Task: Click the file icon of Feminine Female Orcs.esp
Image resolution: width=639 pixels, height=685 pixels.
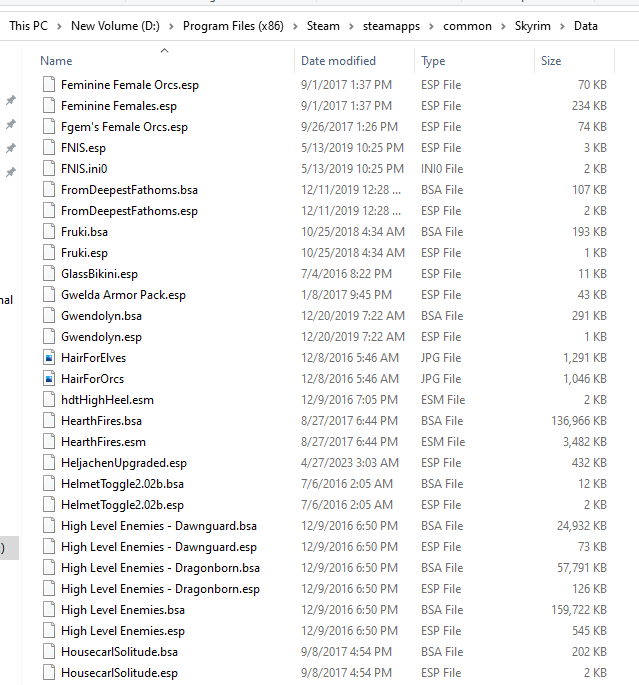Action: 49,85
